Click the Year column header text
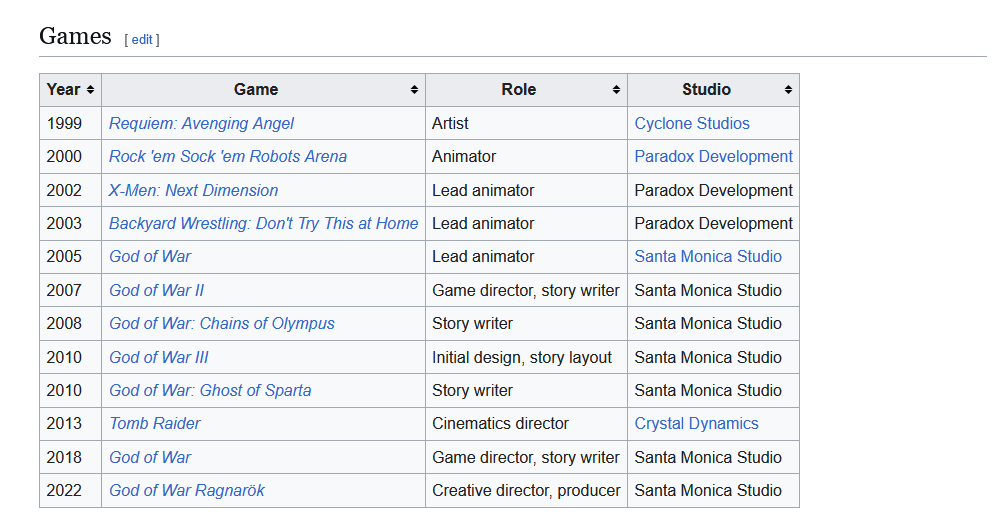The height and width of the screenshot is (529, 1000). pyautogui.click(x=63, y=89)
